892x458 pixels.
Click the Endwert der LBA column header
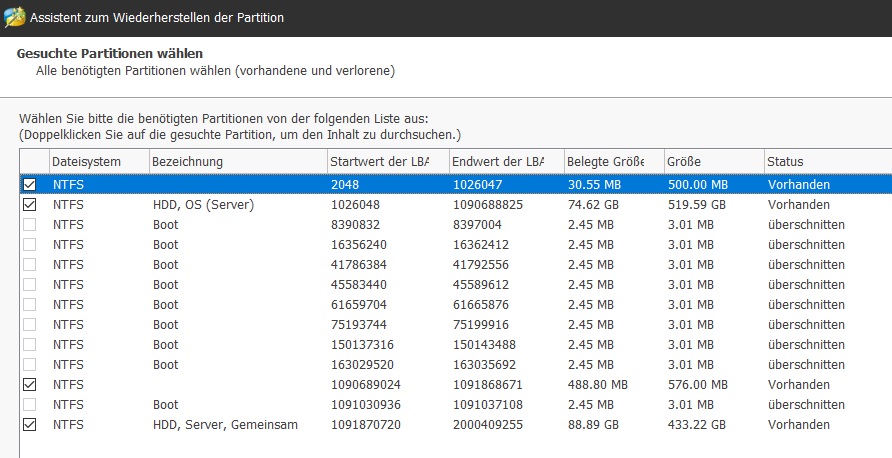click(x=504, y=162)
